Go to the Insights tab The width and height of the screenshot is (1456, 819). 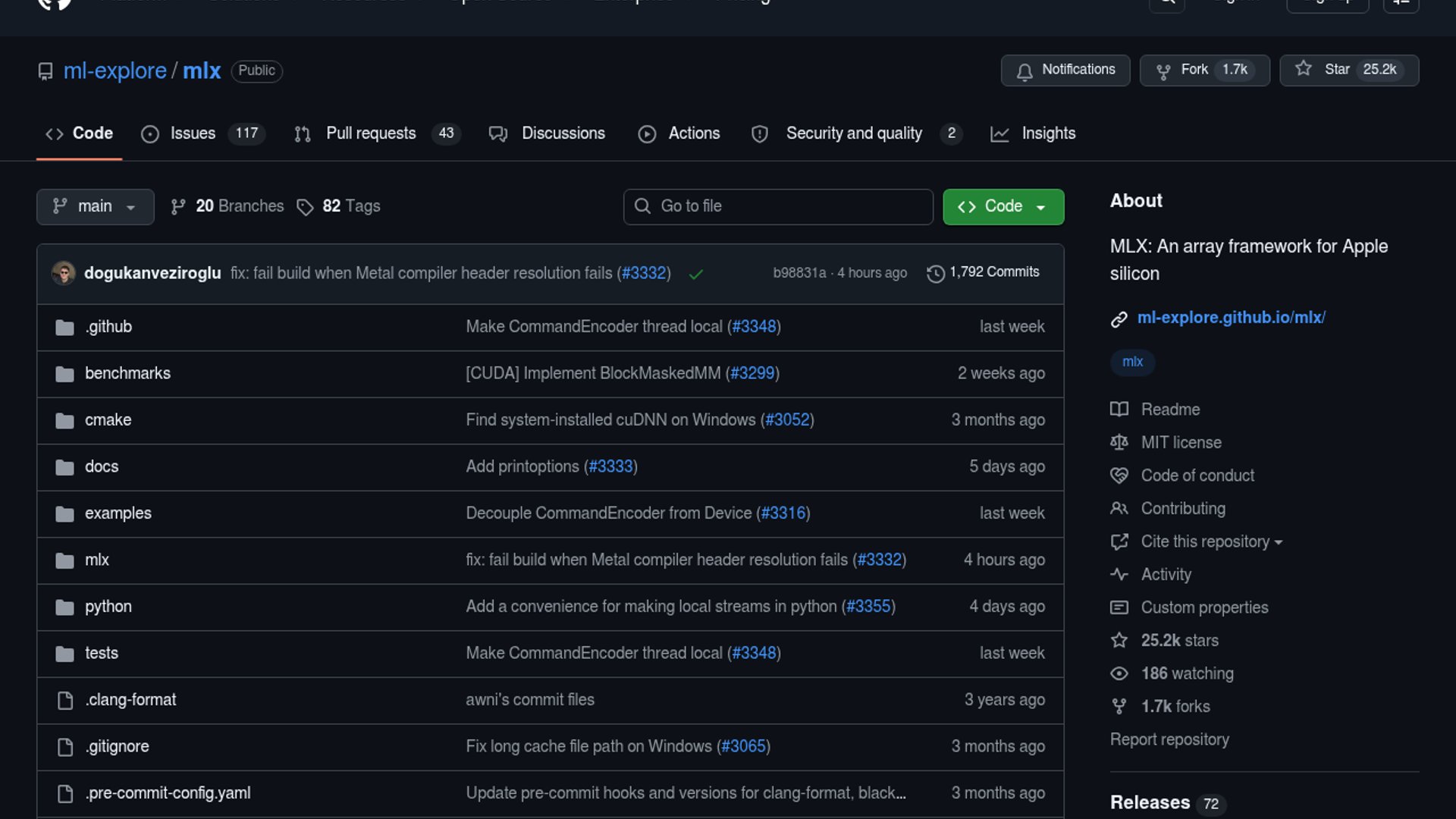pyautogui.click(x=1047, y=133)
